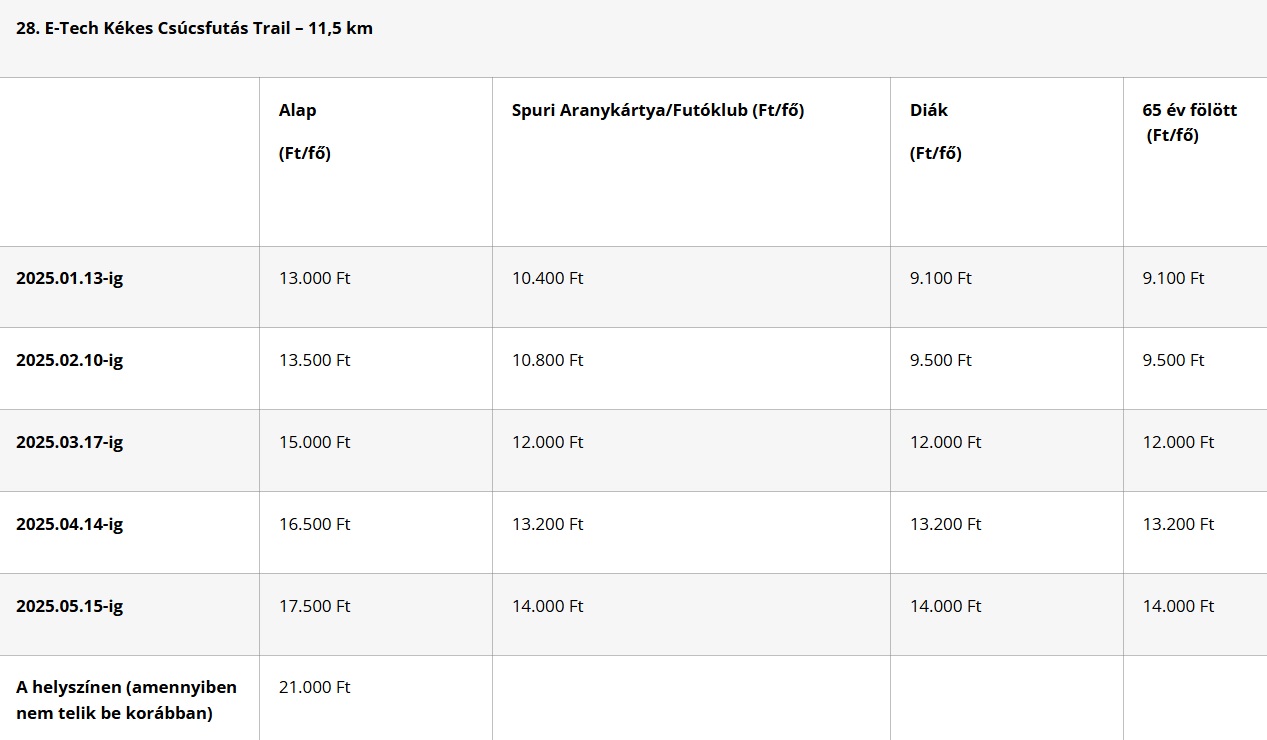Select the 13.500 Ft base price cell
Viewport: 1267px width, 740px height.
[x=315, y=360]
